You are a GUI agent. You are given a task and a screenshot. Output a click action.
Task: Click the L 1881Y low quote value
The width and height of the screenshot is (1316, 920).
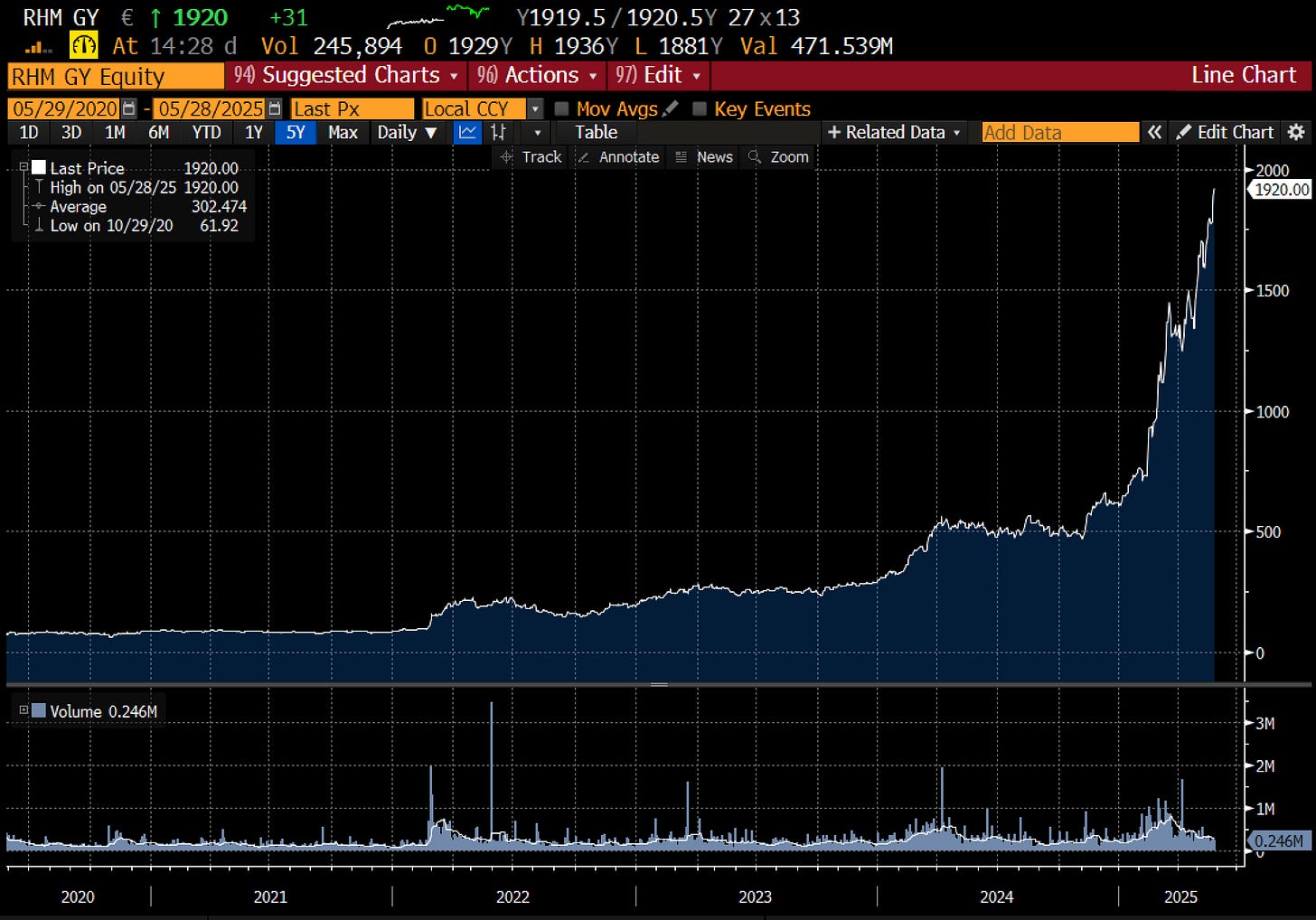(x=679, y=46)
